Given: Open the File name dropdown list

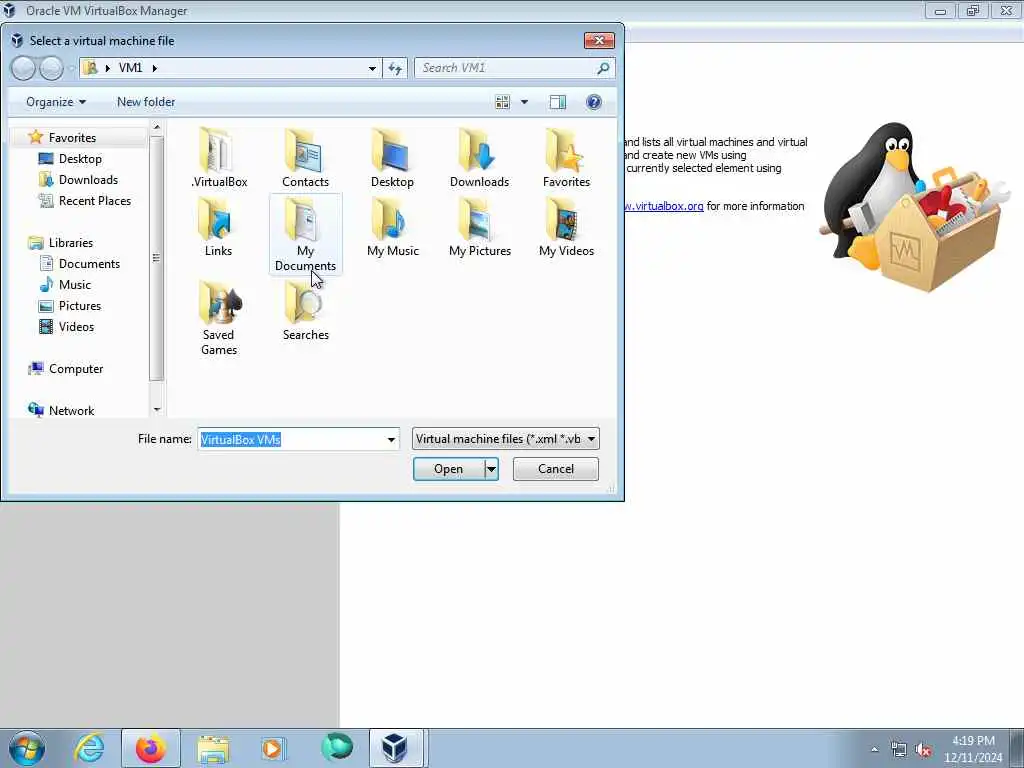Looking at the screenshot, I should click(391, 440).
